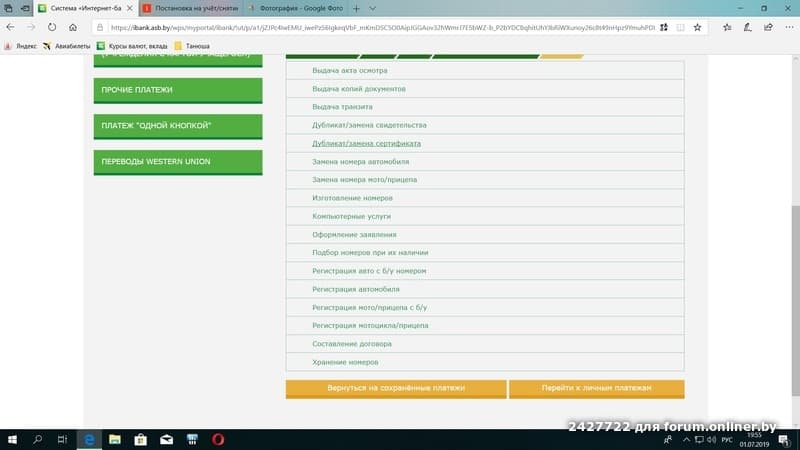This screenshot has height=450, width=800.
Task: Open Авиабилеты bookmark
Action: pos(66,46)
